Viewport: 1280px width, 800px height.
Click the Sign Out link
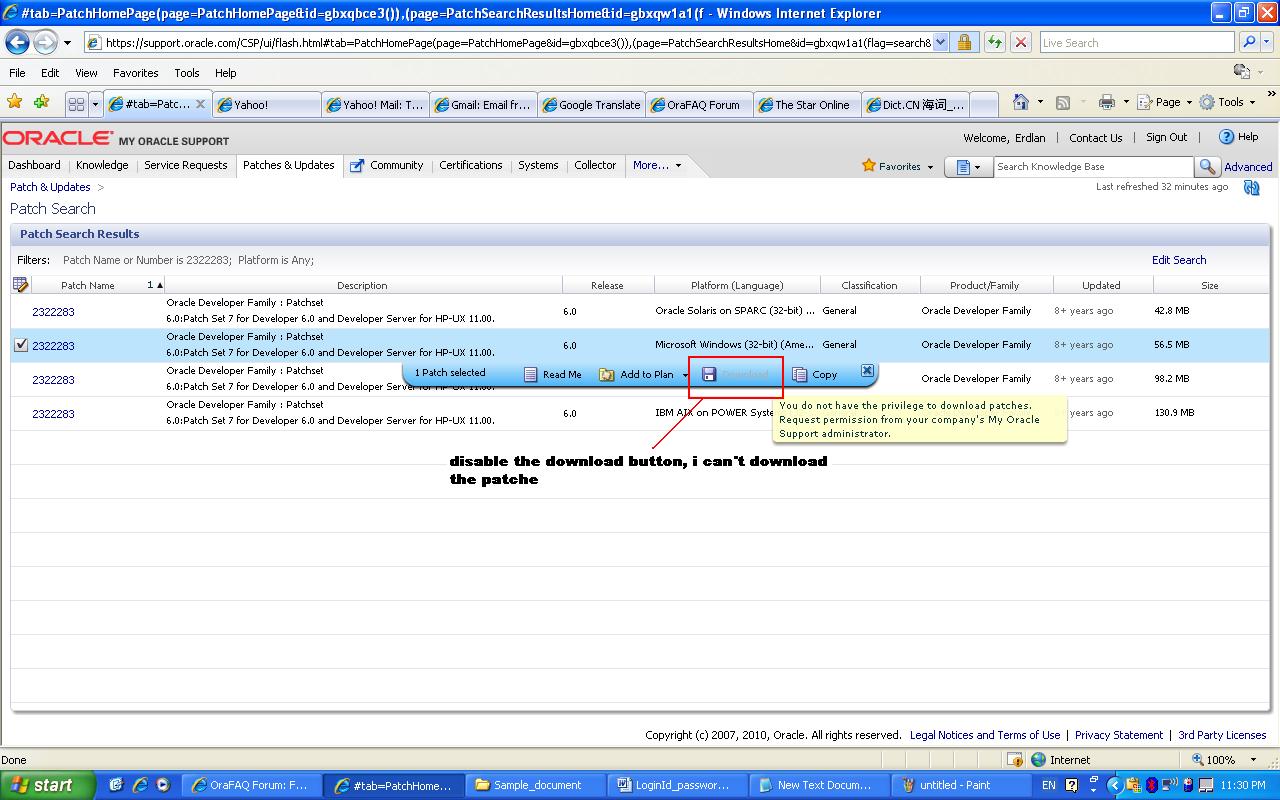click(1166, 137)
